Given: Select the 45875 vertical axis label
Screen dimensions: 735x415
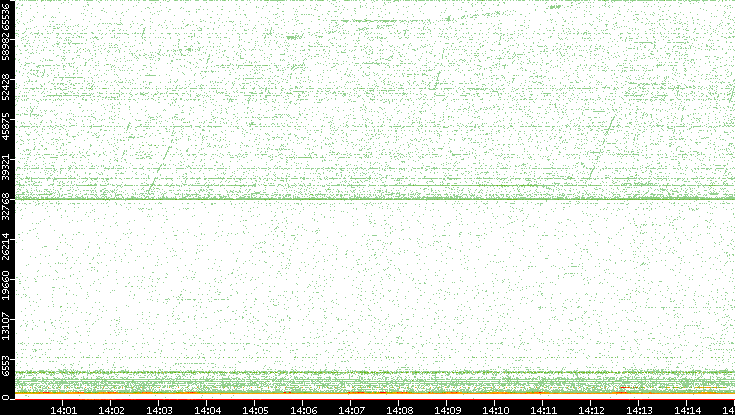Looking at the screenshot, I should (x=5, y=127).
